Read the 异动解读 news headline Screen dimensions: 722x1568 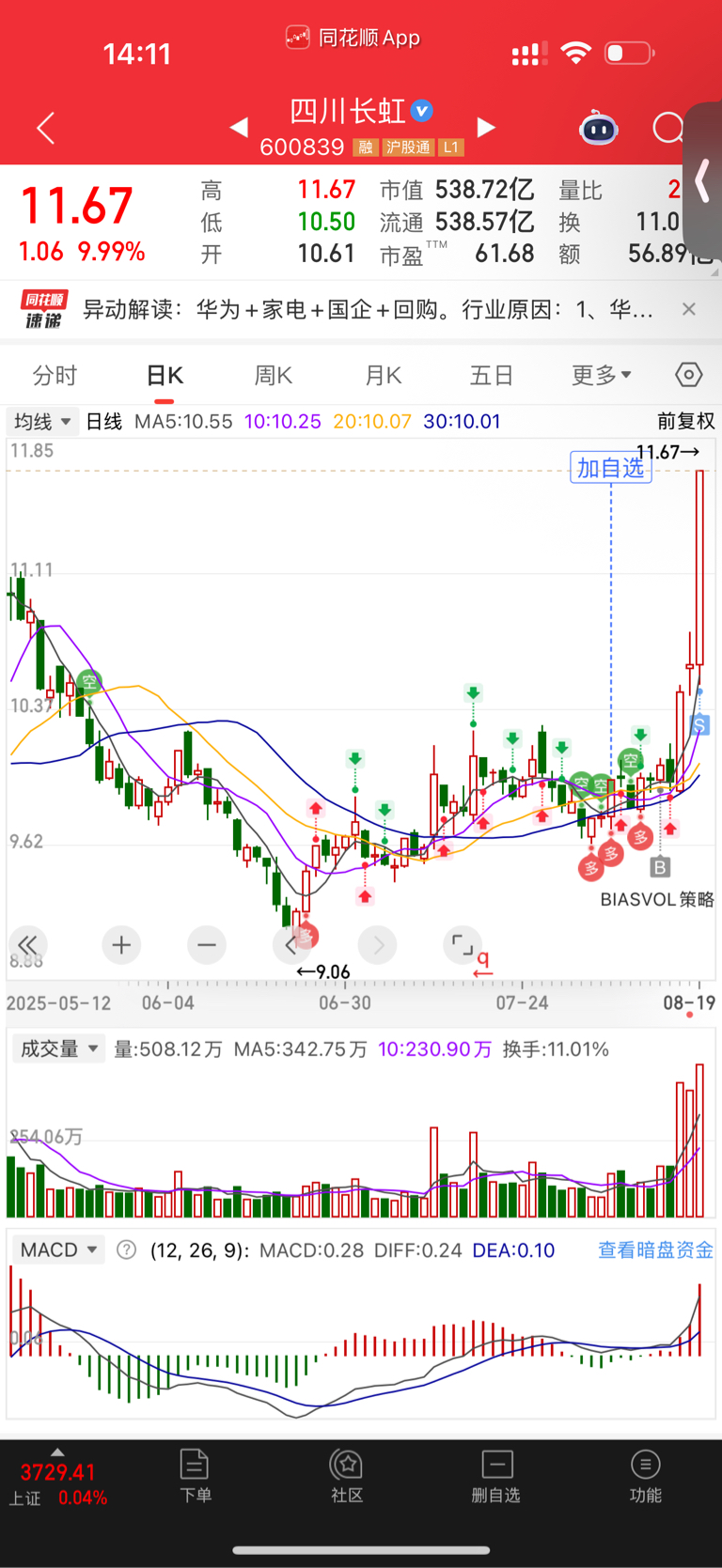pyautogui.click(x=368, y=309)
